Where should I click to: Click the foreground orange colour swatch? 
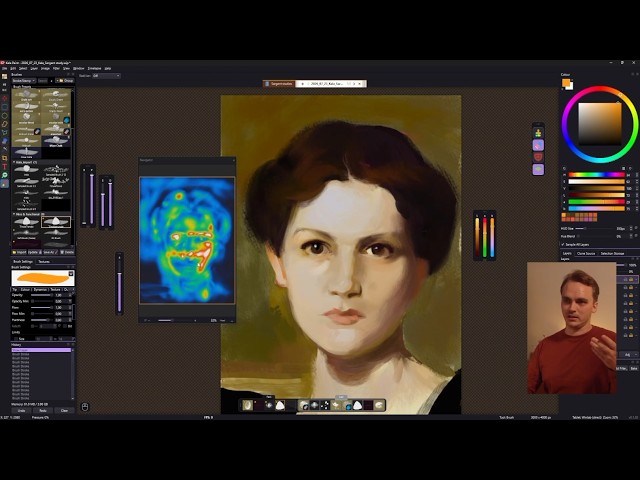click(566, 82)
